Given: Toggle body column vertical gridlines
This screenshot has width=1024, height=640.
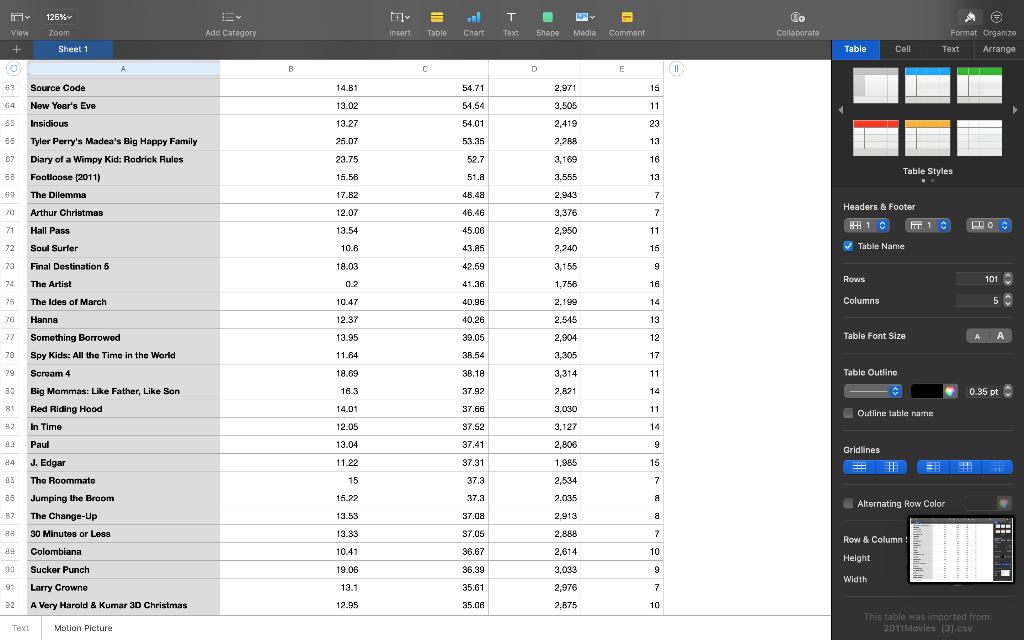Looking at the screenshot, I should pos(891,467).
